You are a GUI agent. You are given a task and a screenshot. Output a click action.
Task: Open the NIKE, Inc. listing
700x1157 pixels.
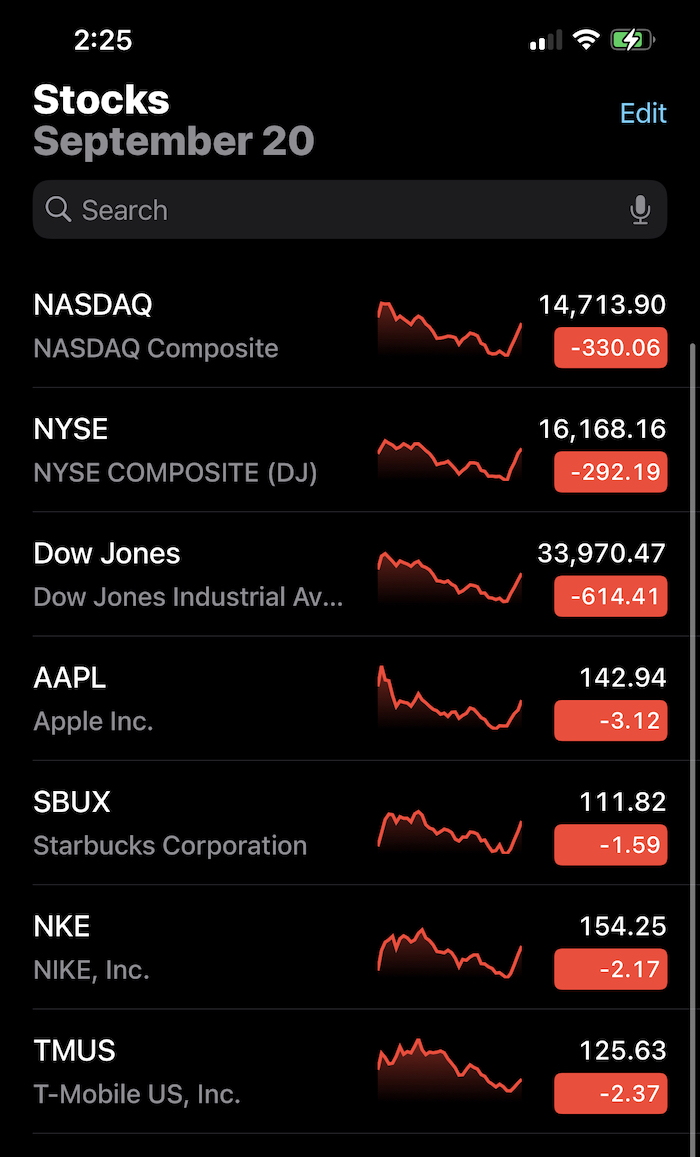point(350,947)
